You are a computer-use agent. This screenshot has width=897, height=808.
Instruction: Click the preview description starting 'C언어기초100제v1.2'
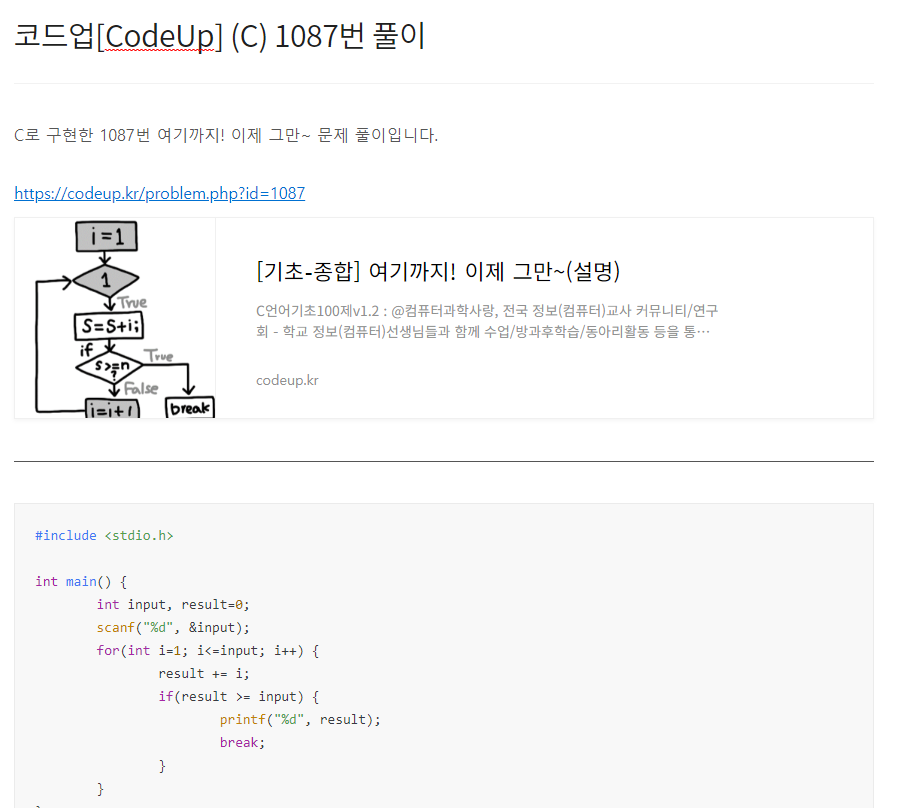tap(487, 321)
